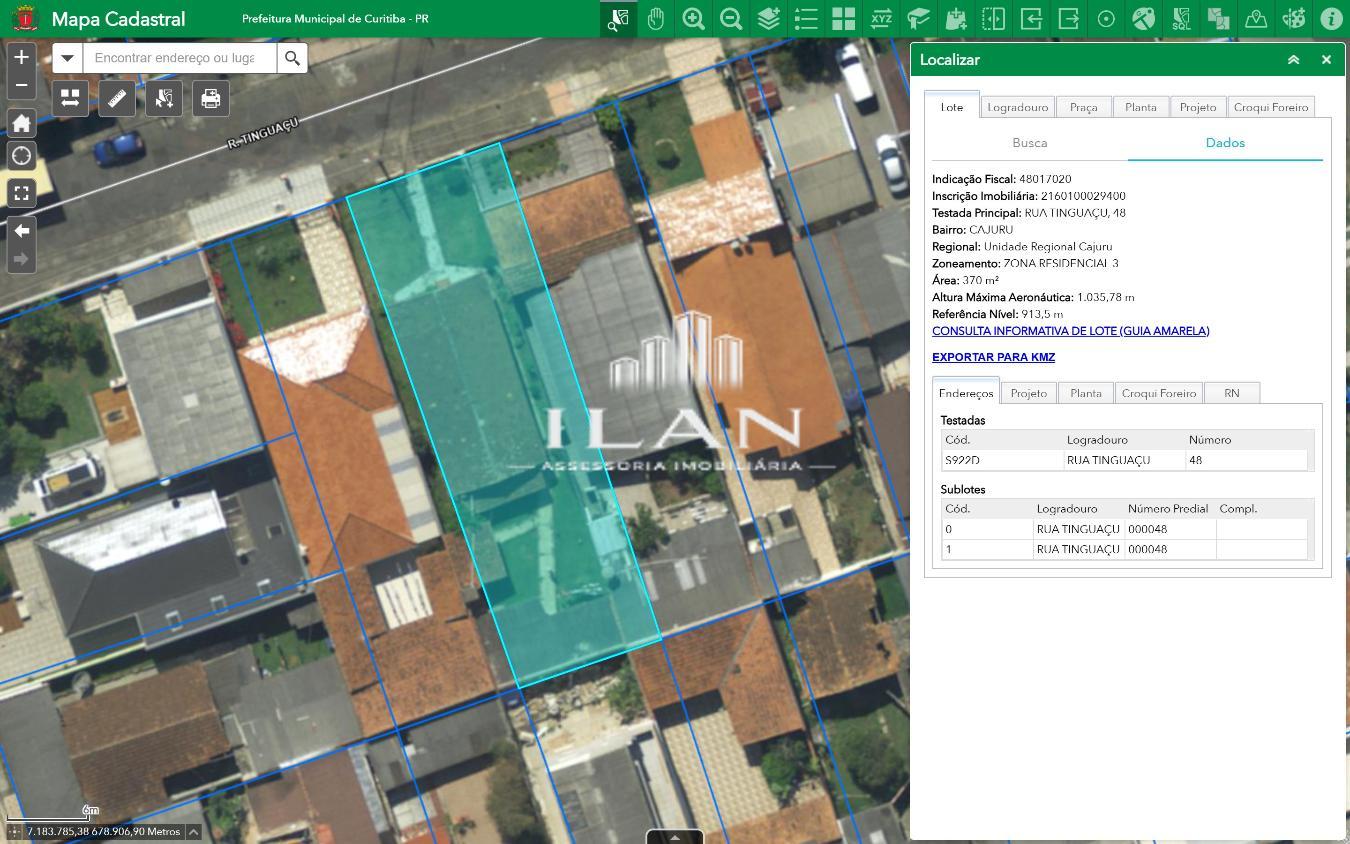The image size is (1350, 844).
Task: Click the print map icon
Action: pos(211,98)
